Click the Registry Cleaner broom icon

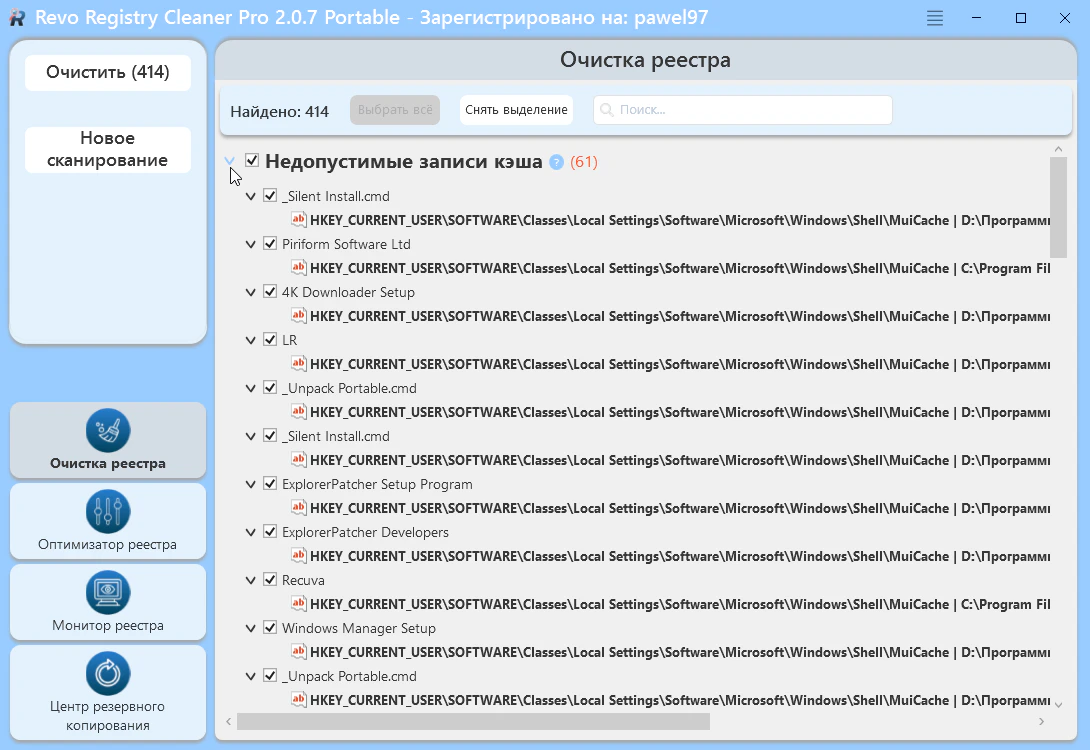108,431
